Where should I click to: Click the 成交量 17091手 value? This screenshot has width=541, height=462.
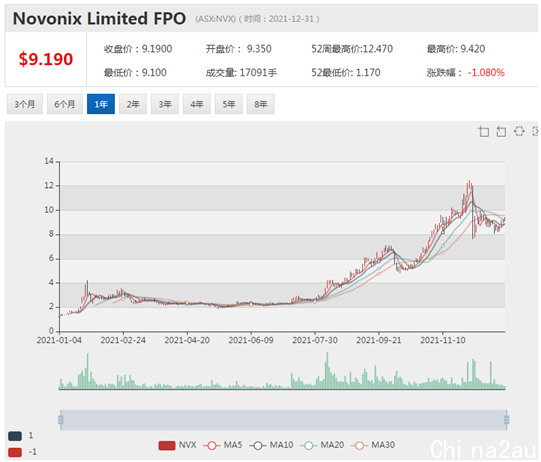242,73
